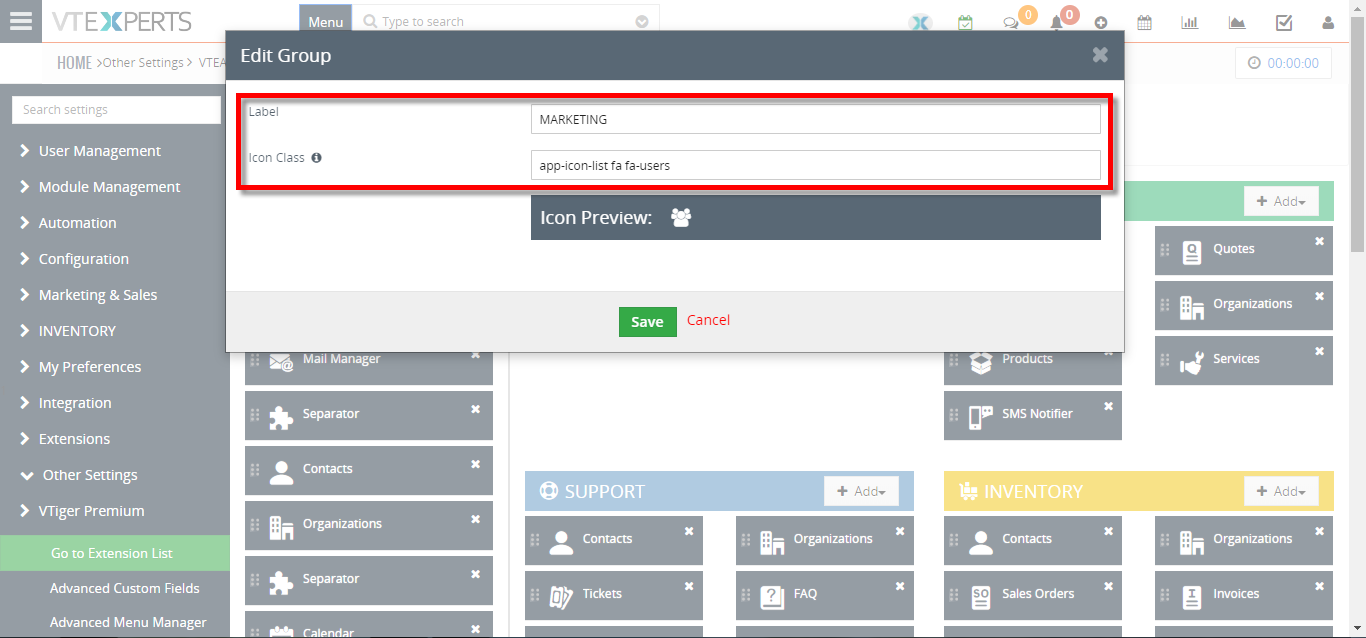This screenshot has width=1366, height=638.
Task: Select the Calendar item in left column
Action: tap(369, 625)
